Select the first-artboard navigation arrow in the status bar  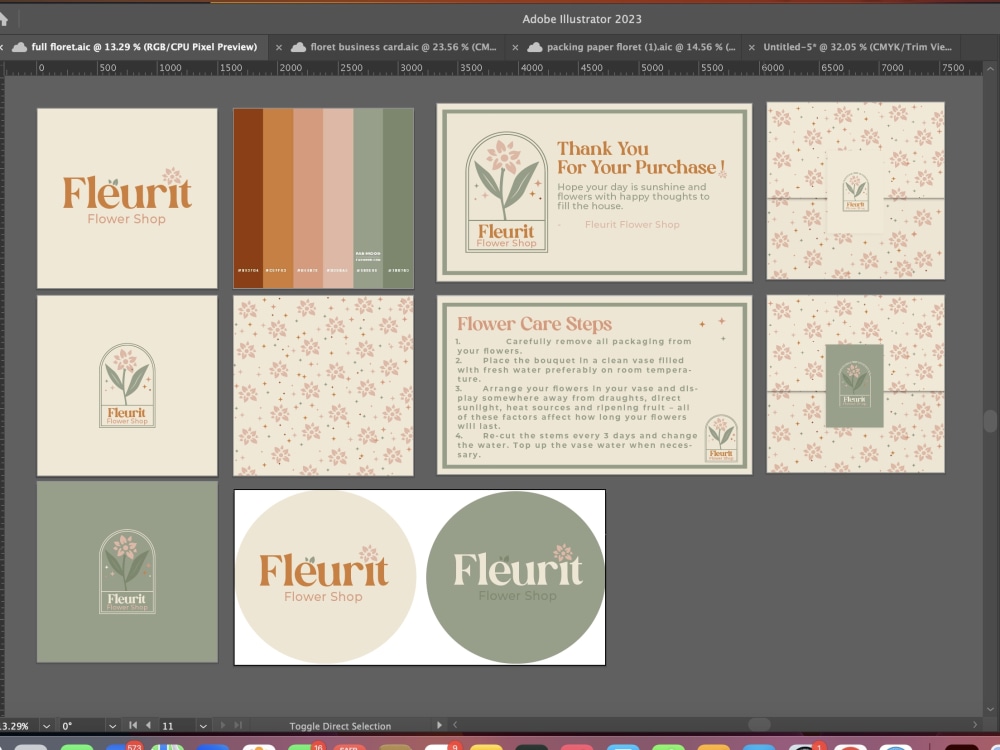[132, 725]
